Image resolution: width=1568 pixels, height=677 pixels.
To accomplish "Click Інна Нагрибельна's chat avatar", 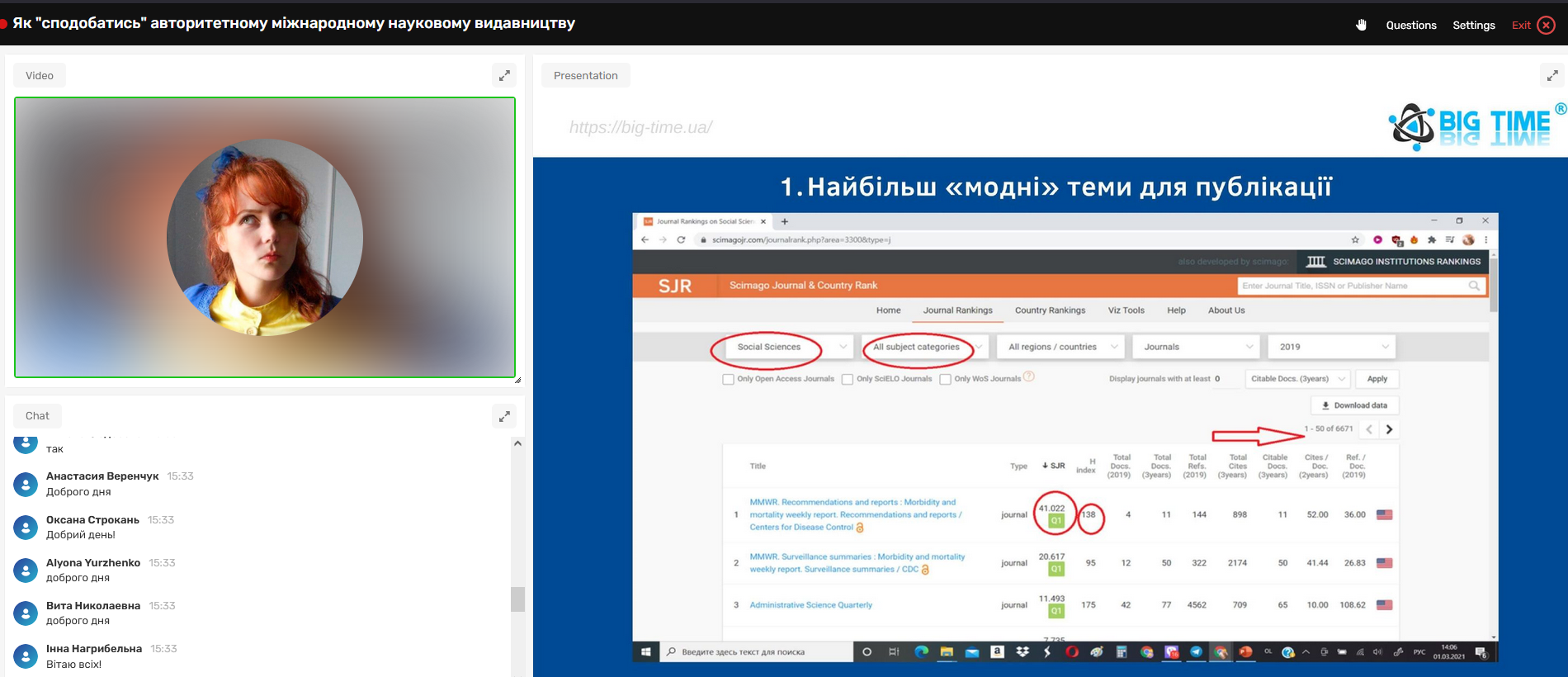I will pyautogui.click(x=26, y=656).
